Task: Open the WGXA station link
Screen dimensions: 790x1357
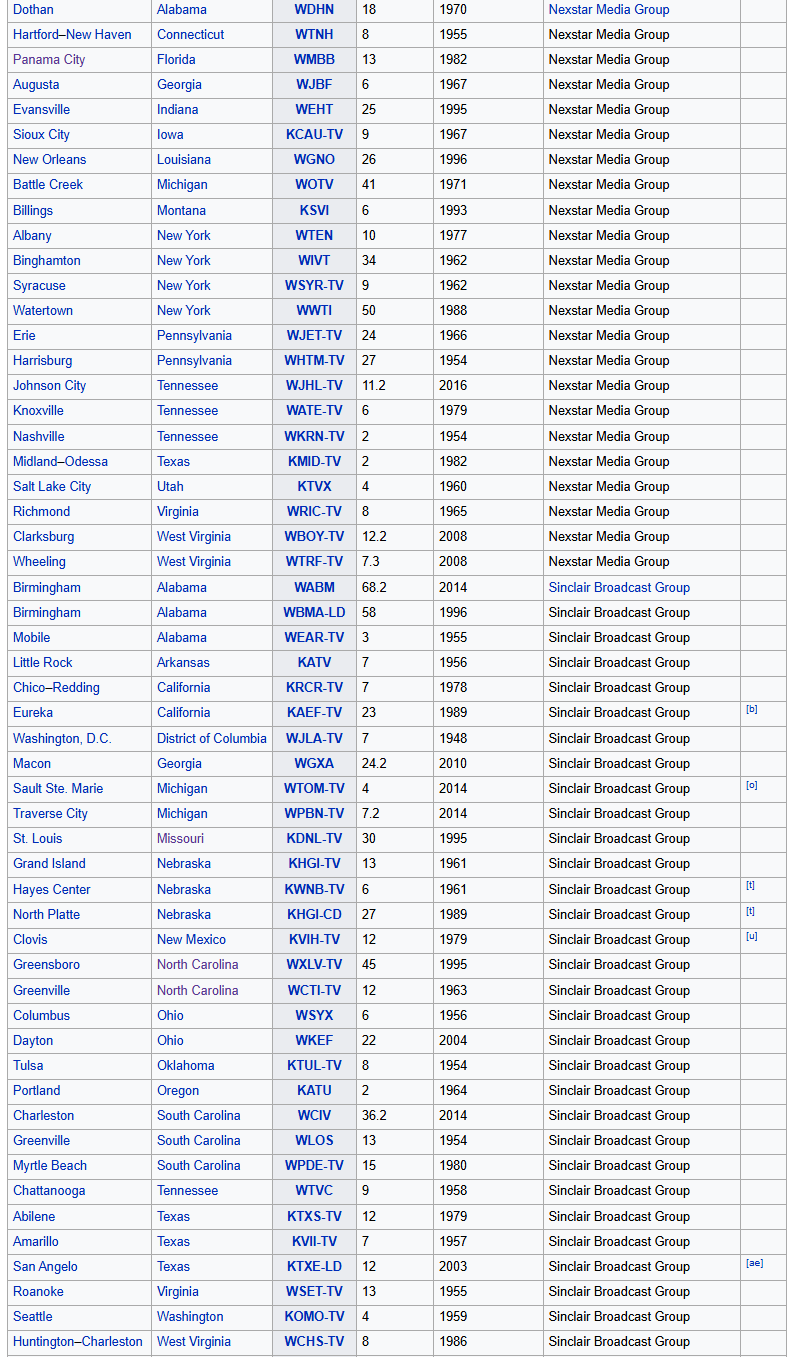Action: click(x=314, y=763)
